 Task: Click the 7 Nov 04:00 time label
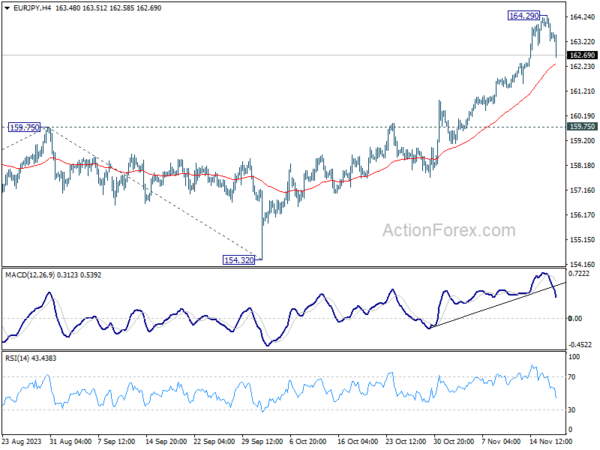(x=500, y=442)
